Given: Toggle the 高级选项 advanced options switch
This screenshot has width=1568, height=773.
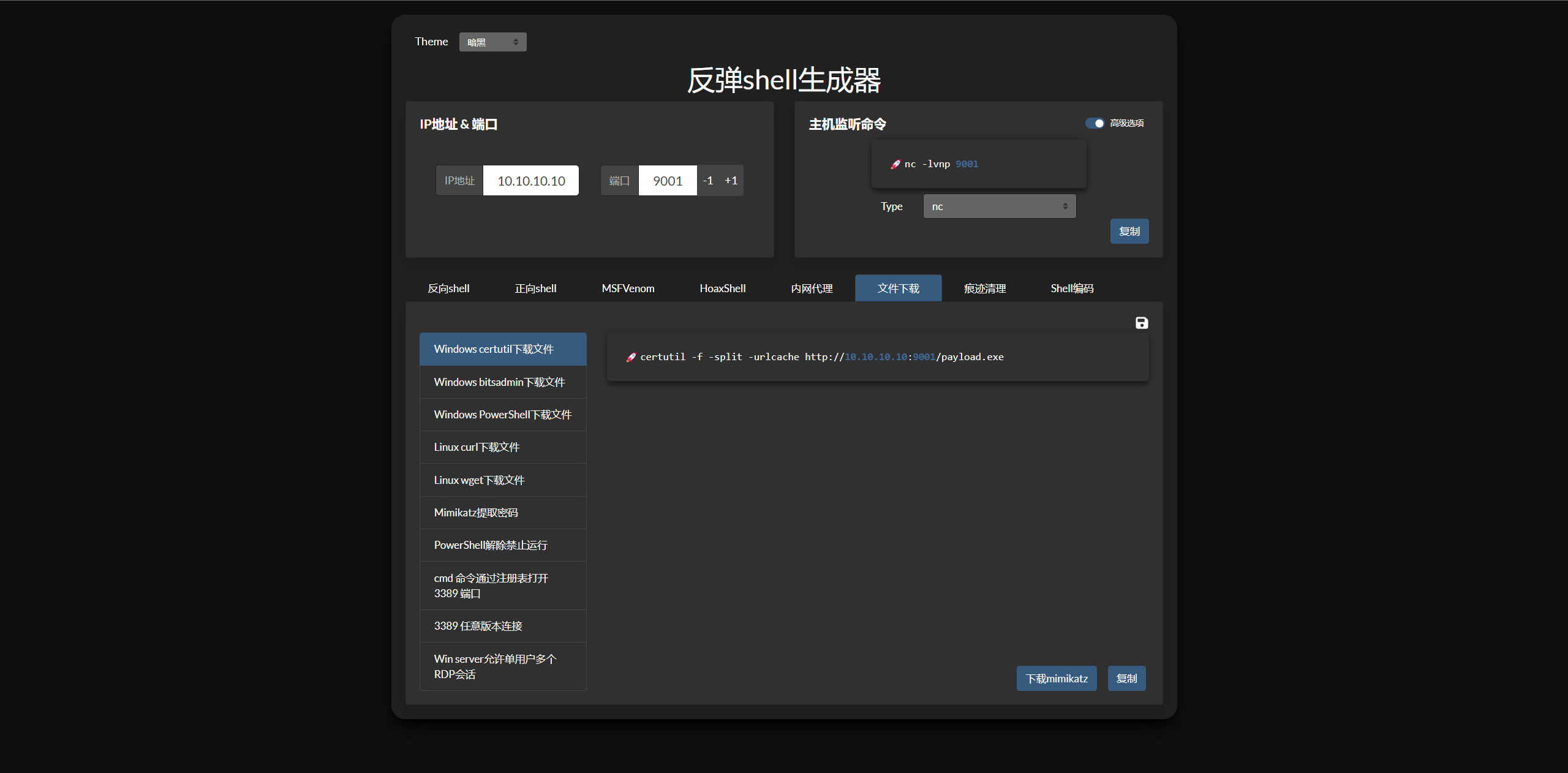Looking at the screenshot, I should point(1095,123).
